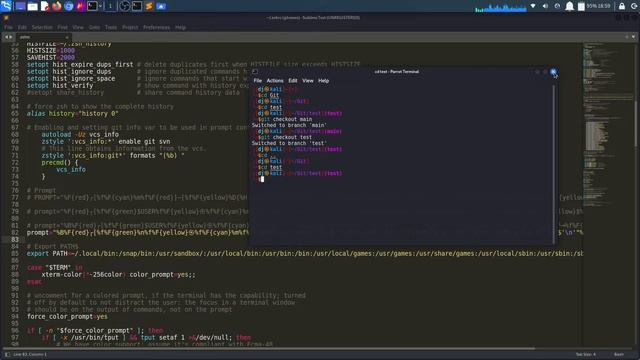Open terminal emulator launcher in panel
640x360 pixels.
(x=92, y=6)
